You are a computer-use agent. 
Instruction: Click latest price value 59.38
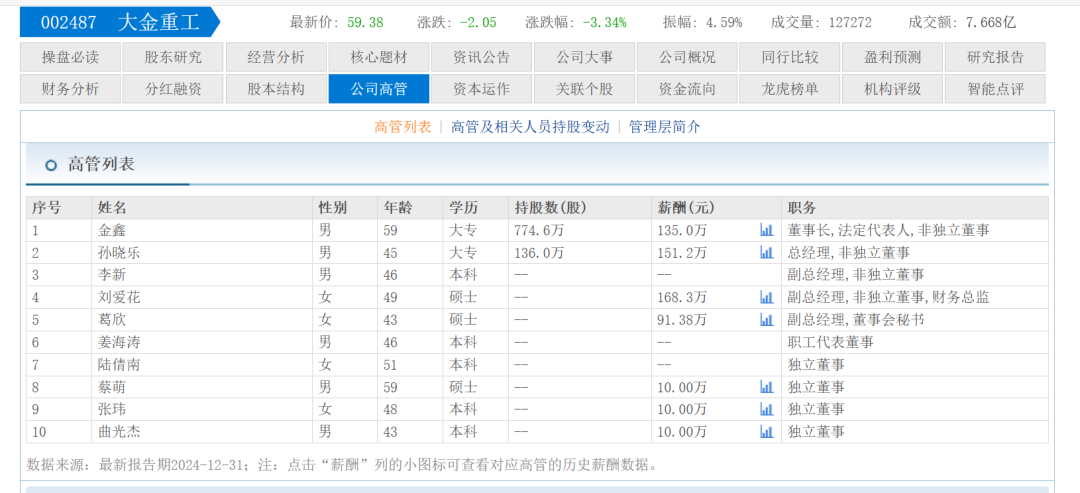[365, 22]
